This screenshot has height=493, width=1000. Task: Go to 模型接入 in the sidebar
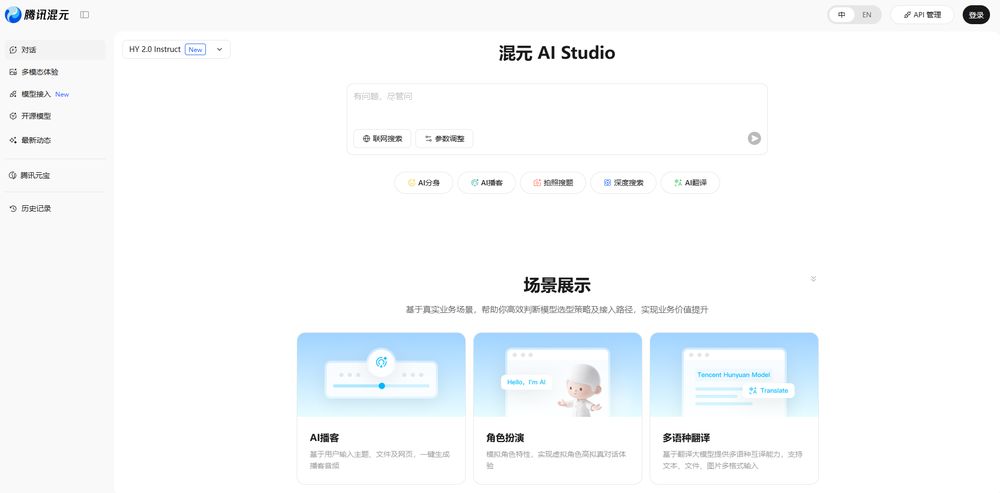point(55,94)
